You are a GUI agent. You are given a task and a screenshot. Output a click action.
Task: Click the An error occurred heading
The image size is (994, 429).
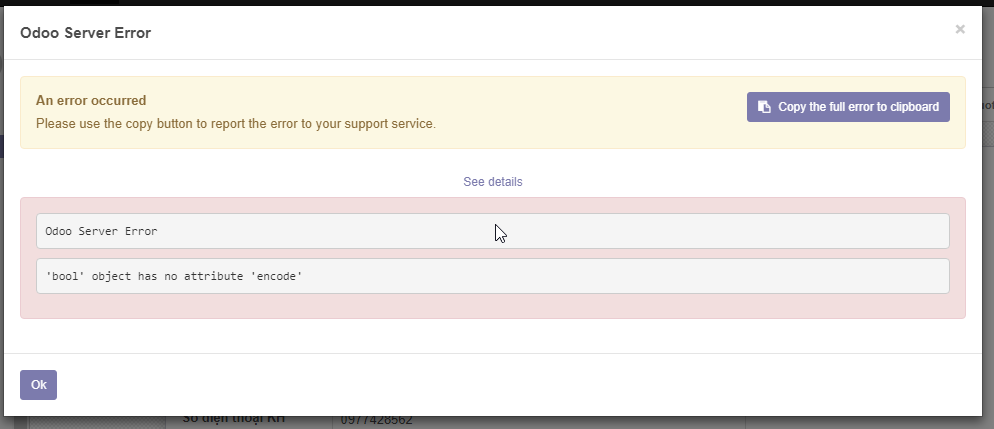tap(91, 100)
